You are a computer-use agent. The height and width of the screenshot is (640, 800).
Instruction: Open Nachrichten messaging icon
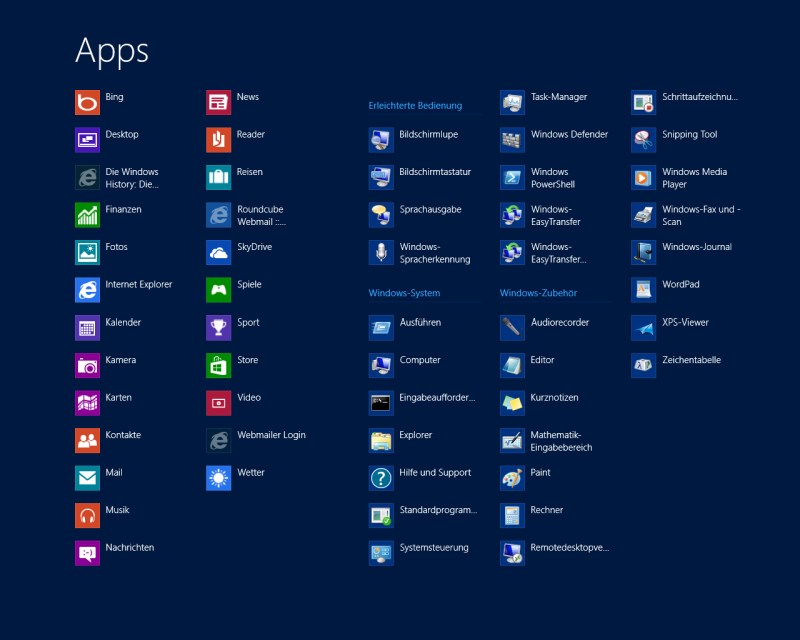point(87,553)
